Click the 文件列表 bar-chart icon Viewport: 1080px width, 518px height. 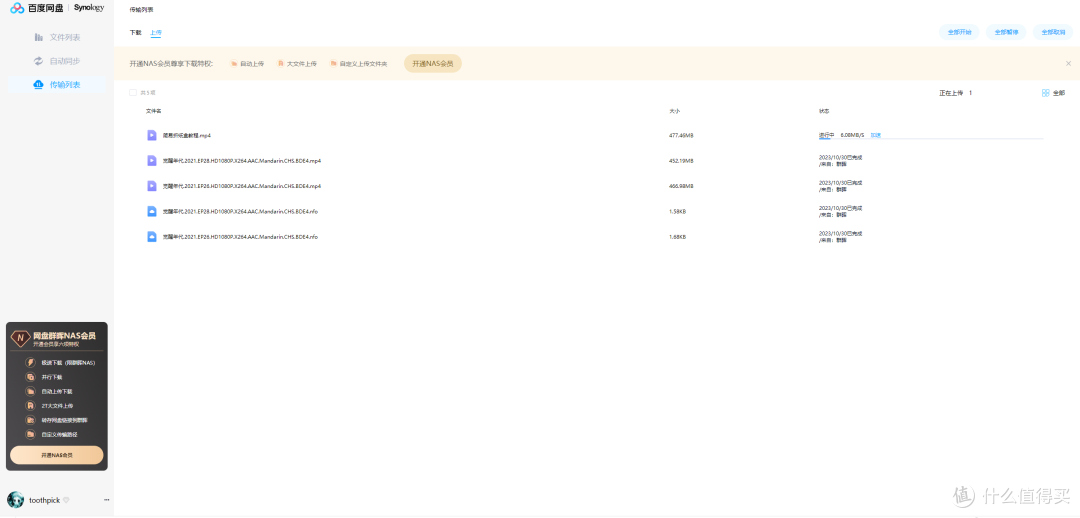coord(39,37)
